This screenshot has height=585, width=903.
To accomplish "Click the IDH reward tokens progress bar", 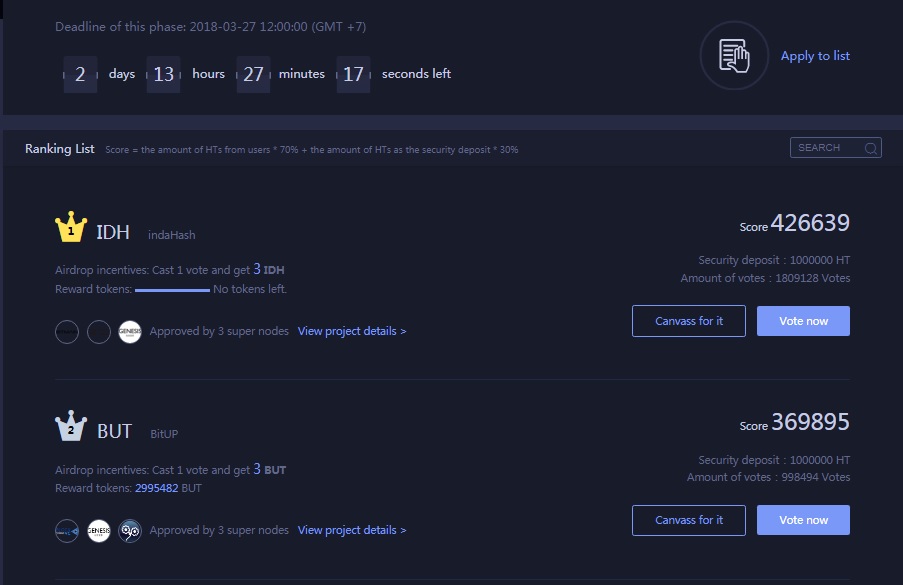I will pyautogui.click(x=172, y=290).
